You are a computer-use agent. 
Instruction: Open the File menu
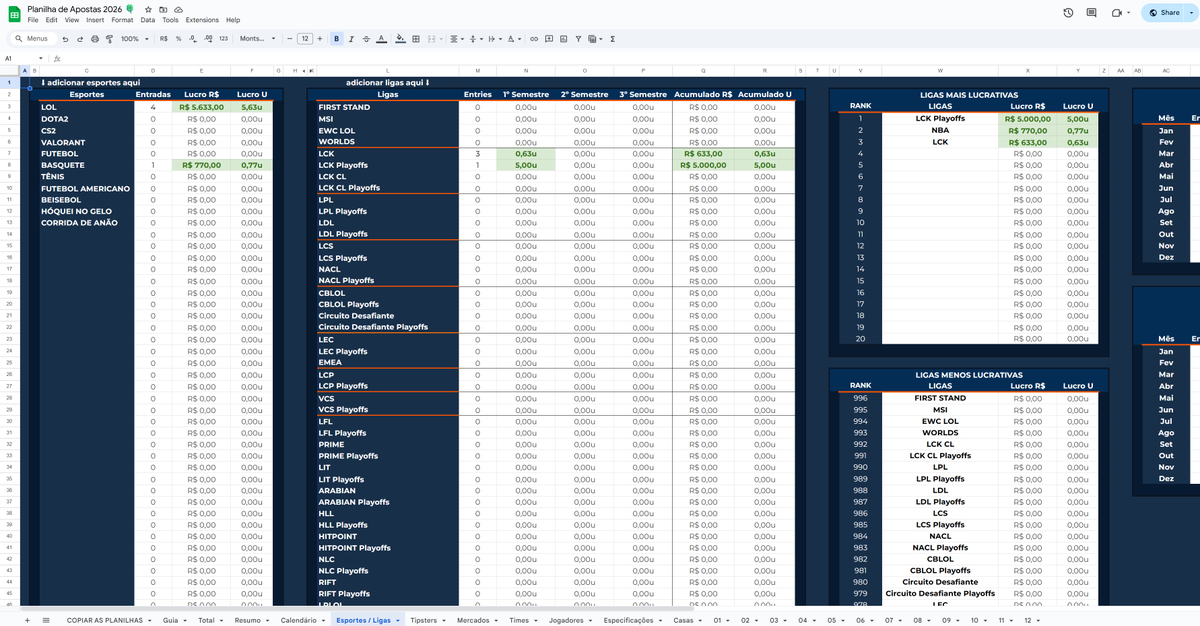(33, 20)
